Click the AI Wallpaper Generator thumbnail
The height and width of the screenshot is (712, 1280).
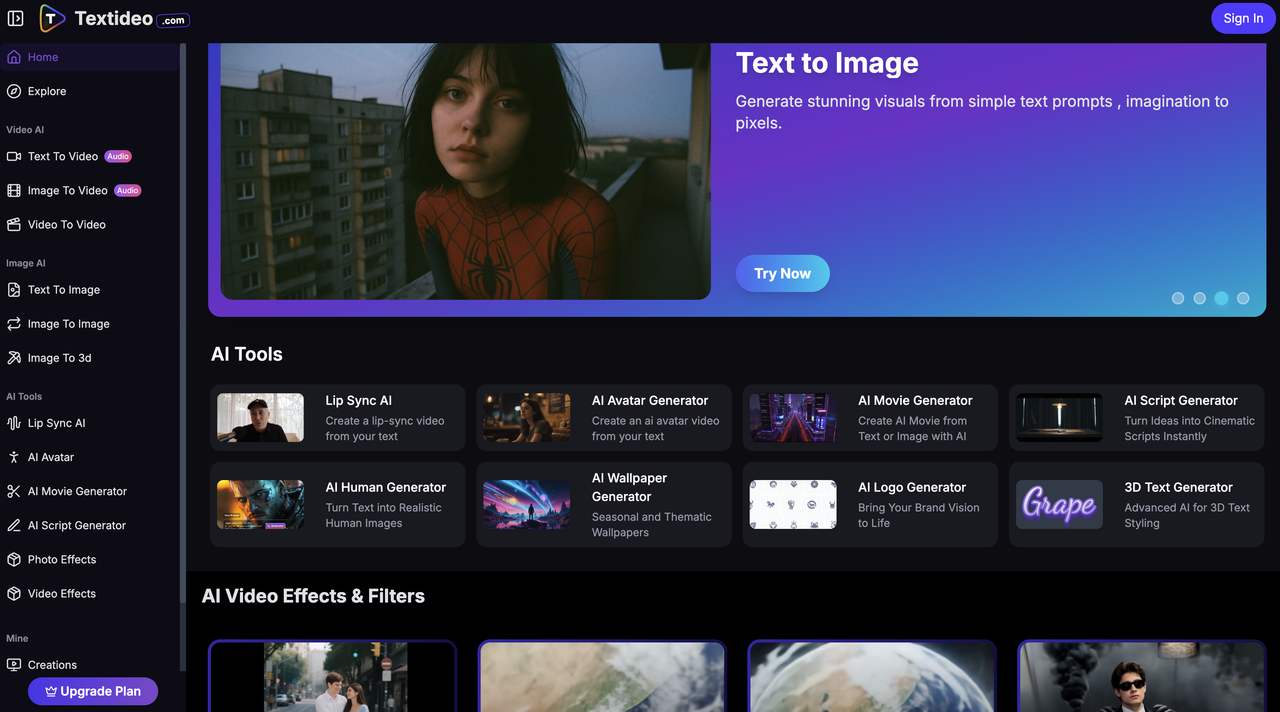coord(527,505)
